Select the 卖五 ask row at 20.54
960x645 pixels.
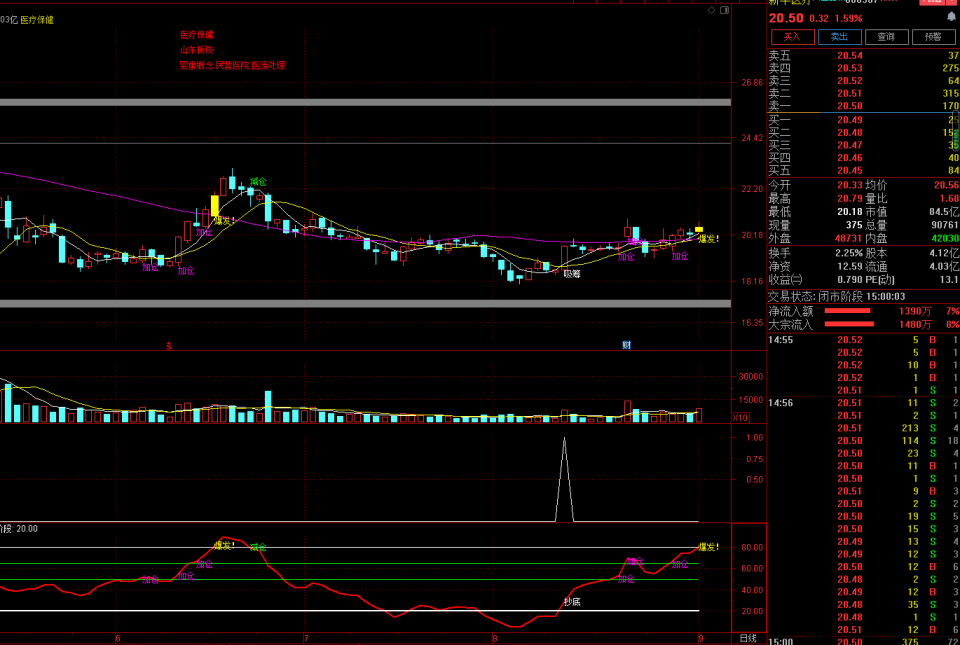pyautogui.click(x=863, y=56)
